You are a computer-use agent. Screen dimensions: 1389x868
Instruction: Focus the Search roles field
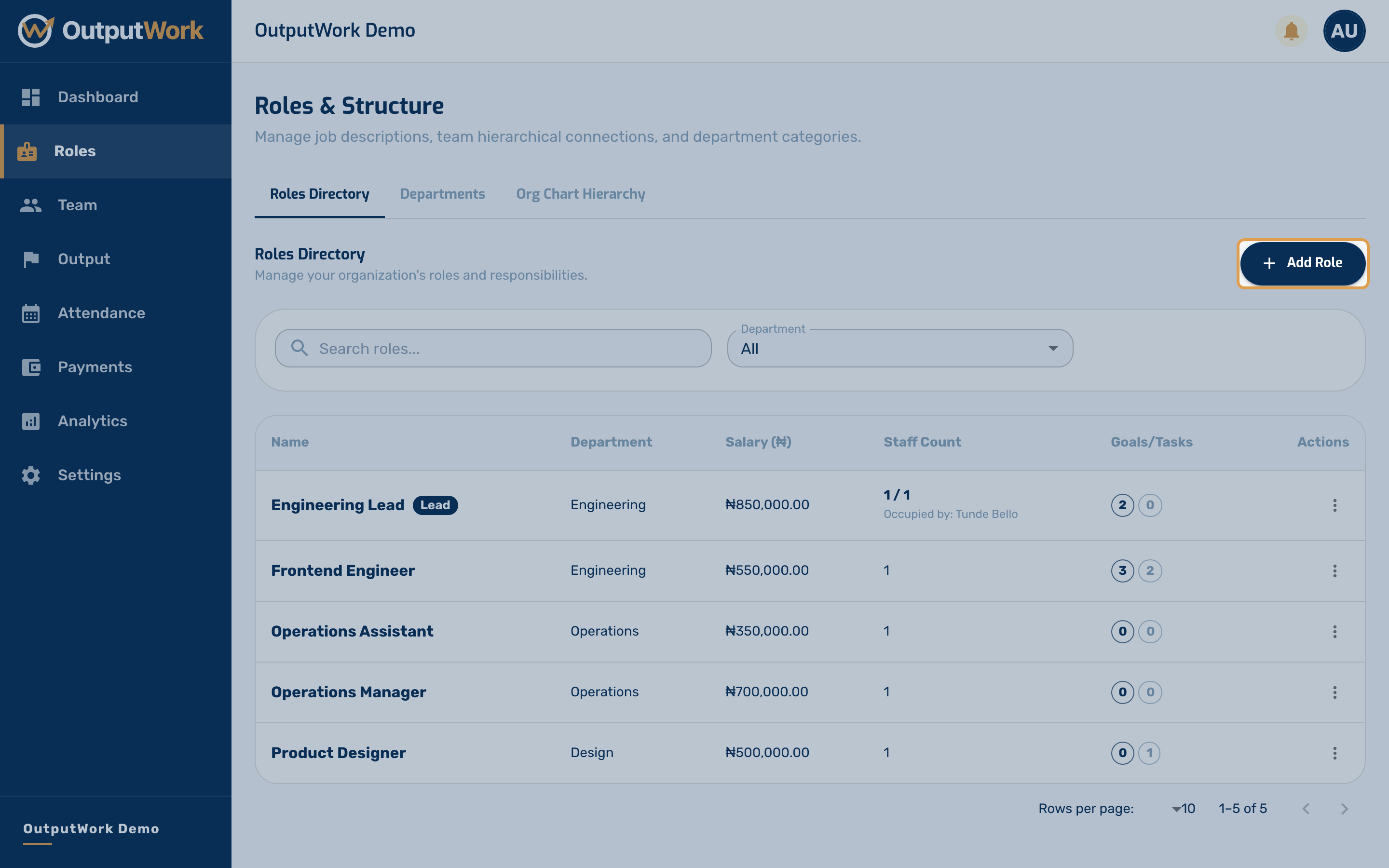(493, 349)
